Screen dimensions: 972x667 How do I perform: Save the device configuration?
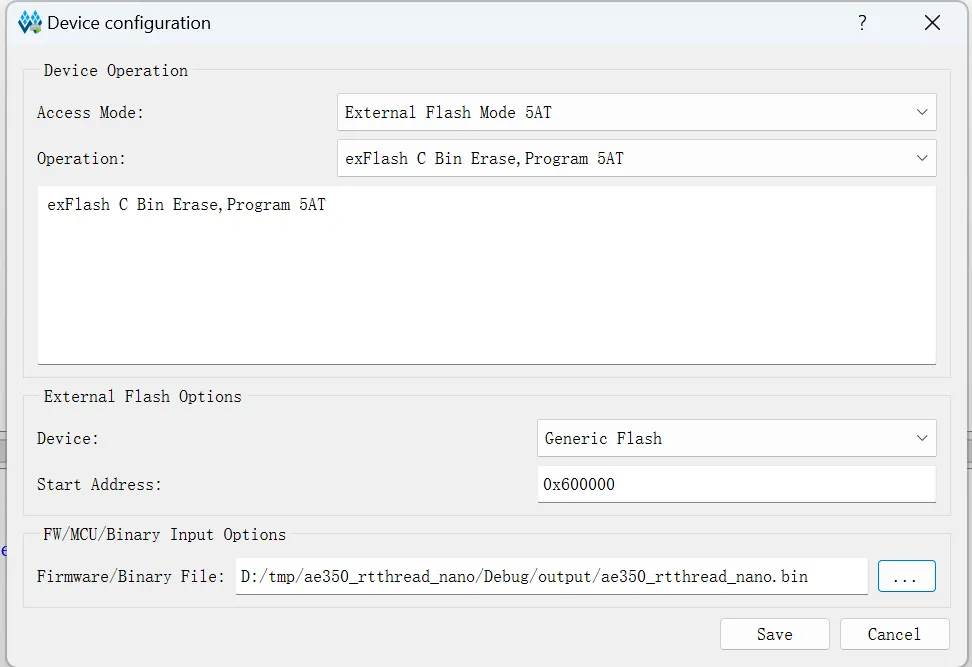click(x=774, y=634)
